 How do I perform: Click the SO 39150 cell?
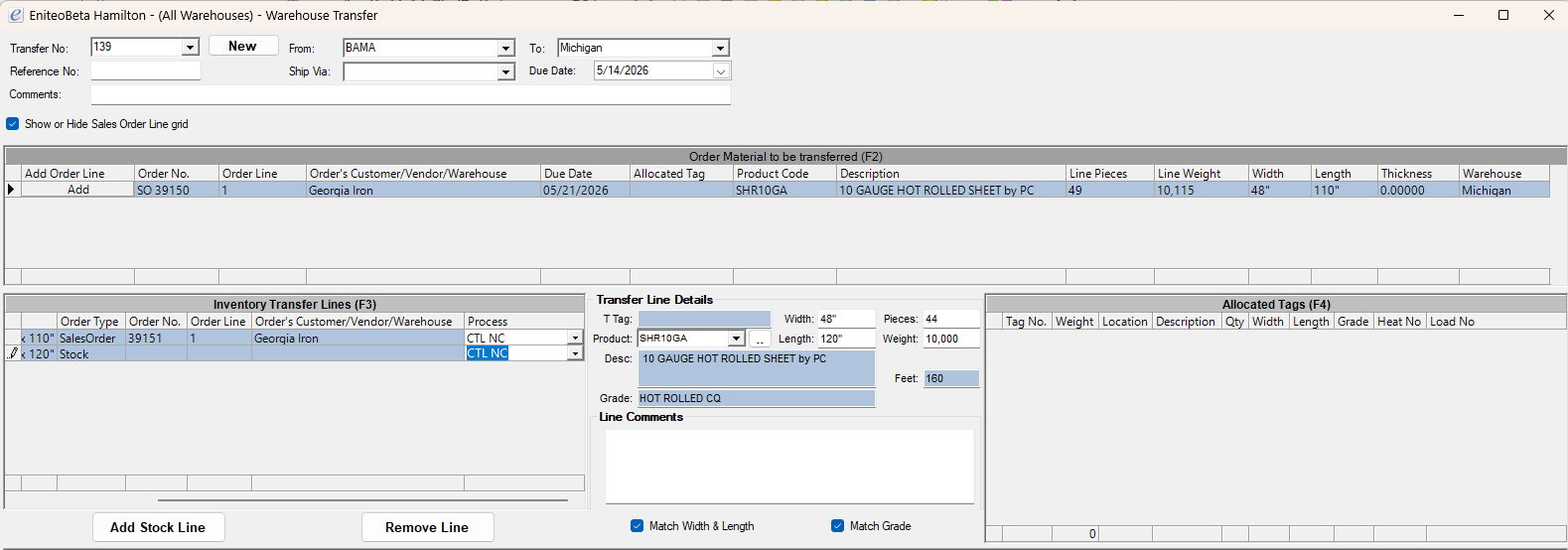(x=177, y=190)
